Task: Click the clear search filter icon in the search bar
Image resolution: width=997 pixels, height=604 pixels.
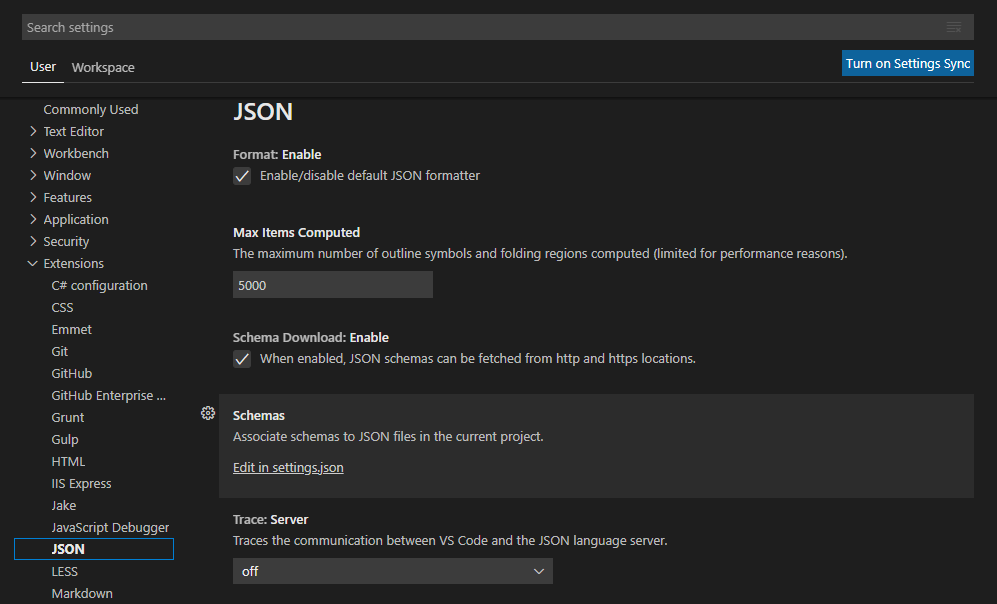Action: (x=953, y=27)
